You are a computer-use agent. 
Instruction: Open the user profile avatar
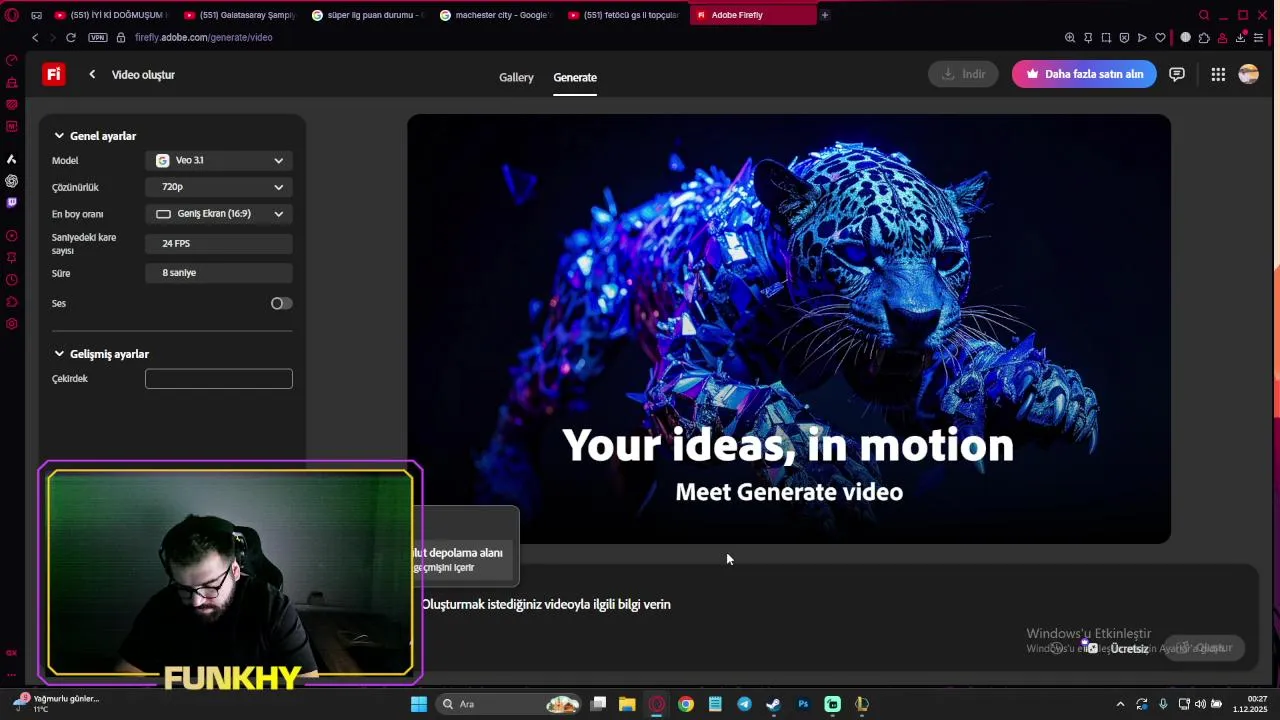1248,74
